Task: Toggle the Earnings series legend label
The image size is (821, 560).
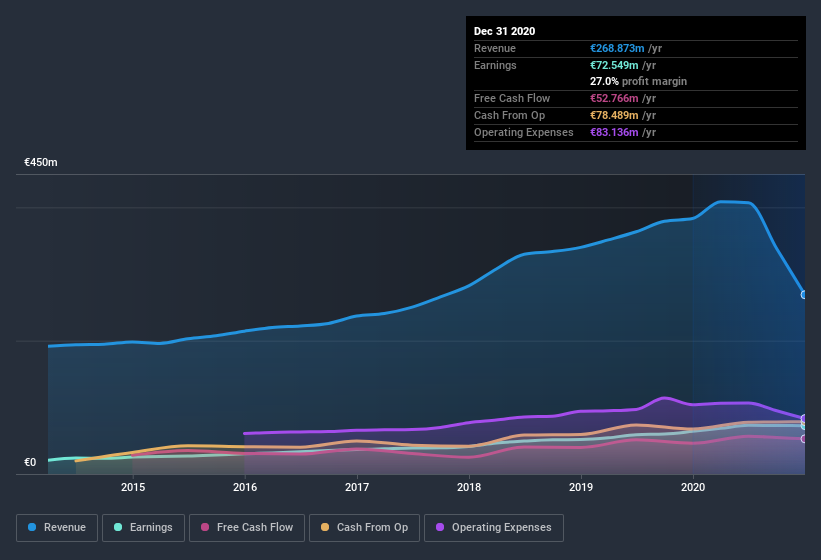Action: [150, 527]
